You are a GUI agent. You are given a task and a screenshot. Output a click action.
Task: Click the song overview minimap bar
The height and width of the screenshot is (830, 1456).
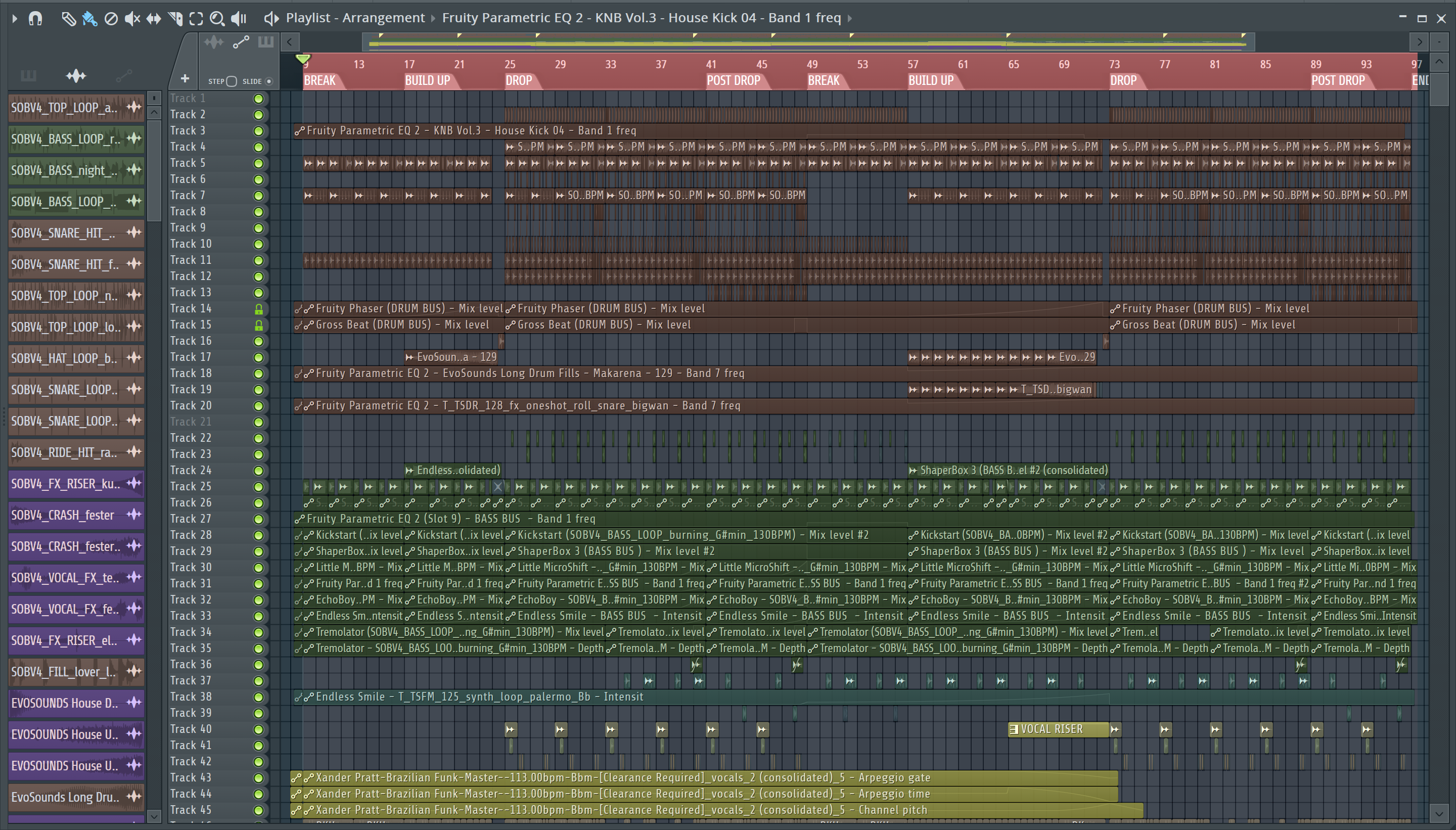pos(808,41)
